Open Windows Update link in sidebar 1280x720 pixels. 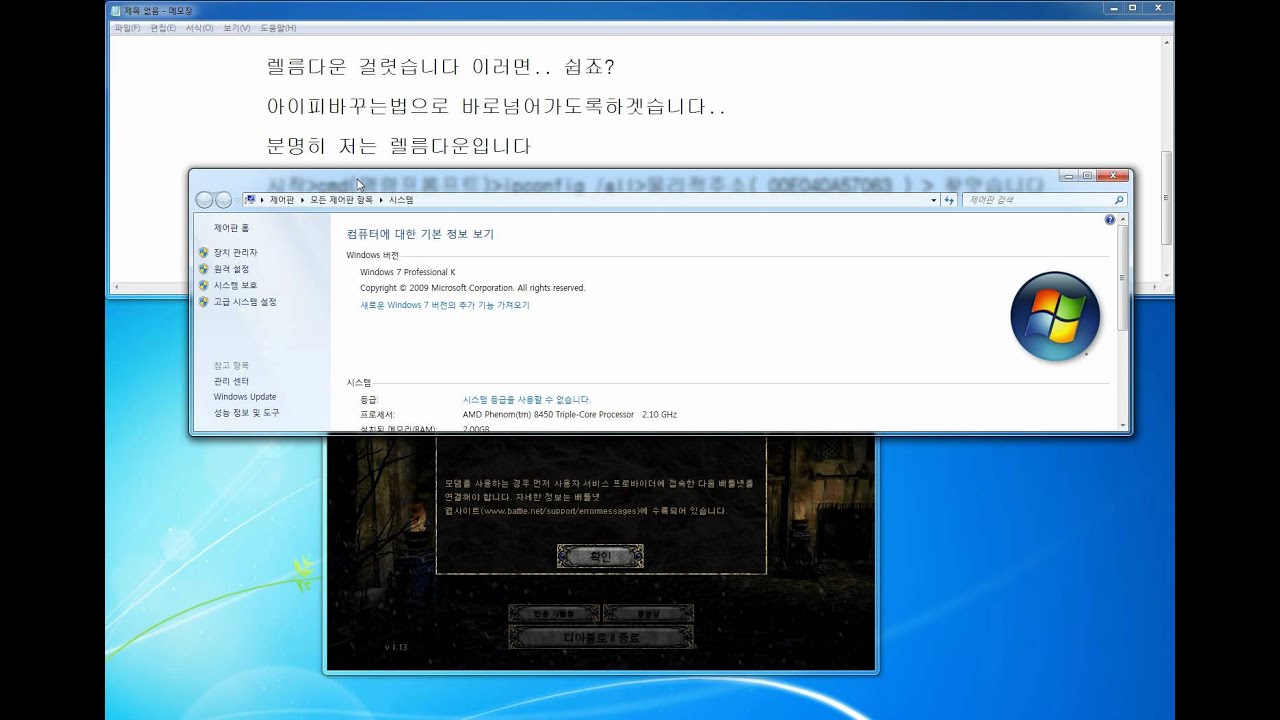click(x=245, y=397)
